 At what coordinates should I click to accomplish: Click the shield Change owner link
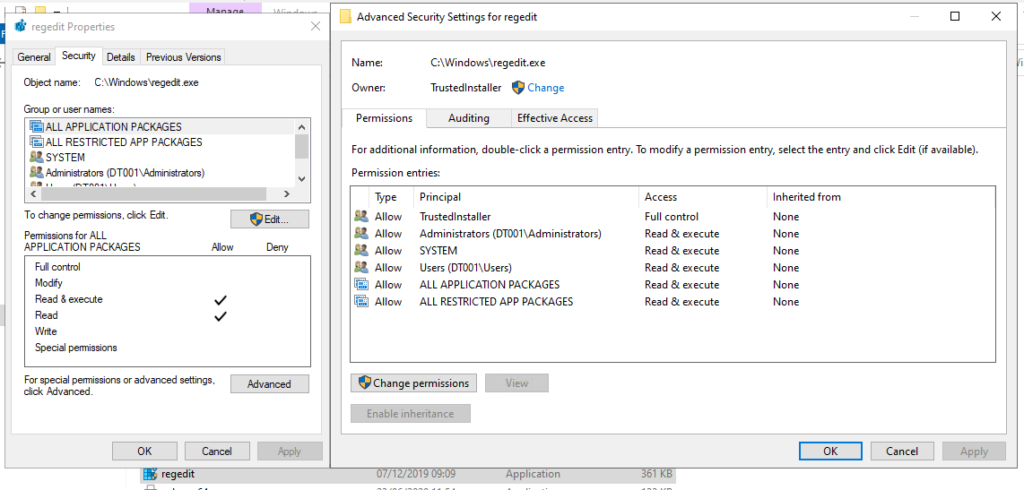pos(538,88)
